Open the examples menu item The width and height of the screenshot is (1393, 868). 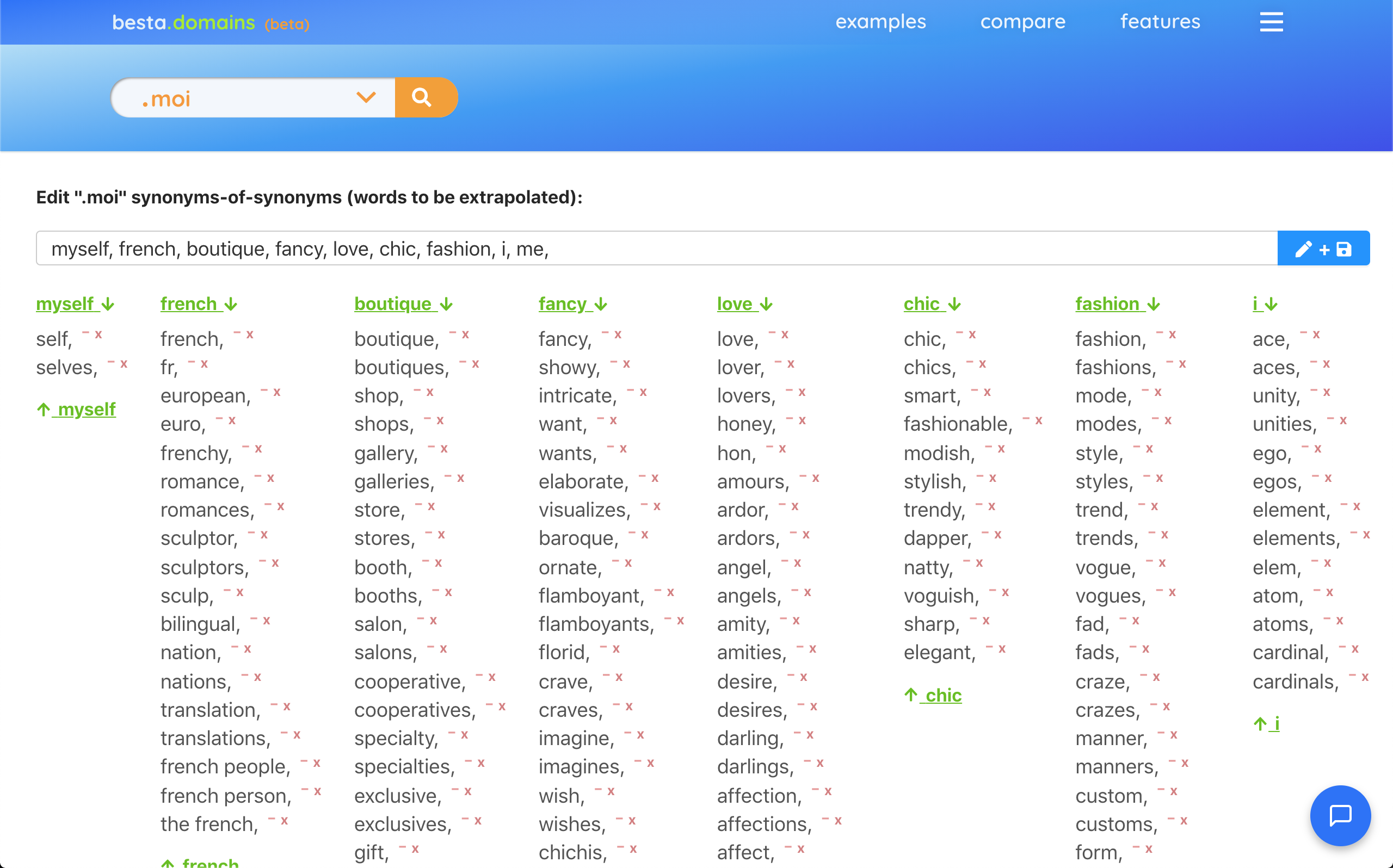[x=880, y=22]
